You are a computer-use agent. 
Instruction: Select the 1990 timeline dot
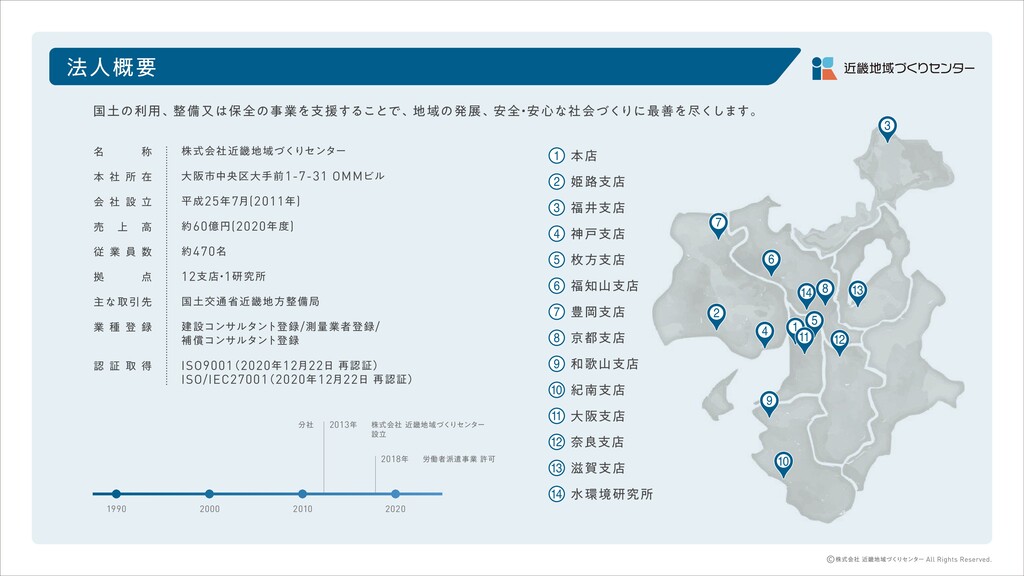click(x=116, y=494)
